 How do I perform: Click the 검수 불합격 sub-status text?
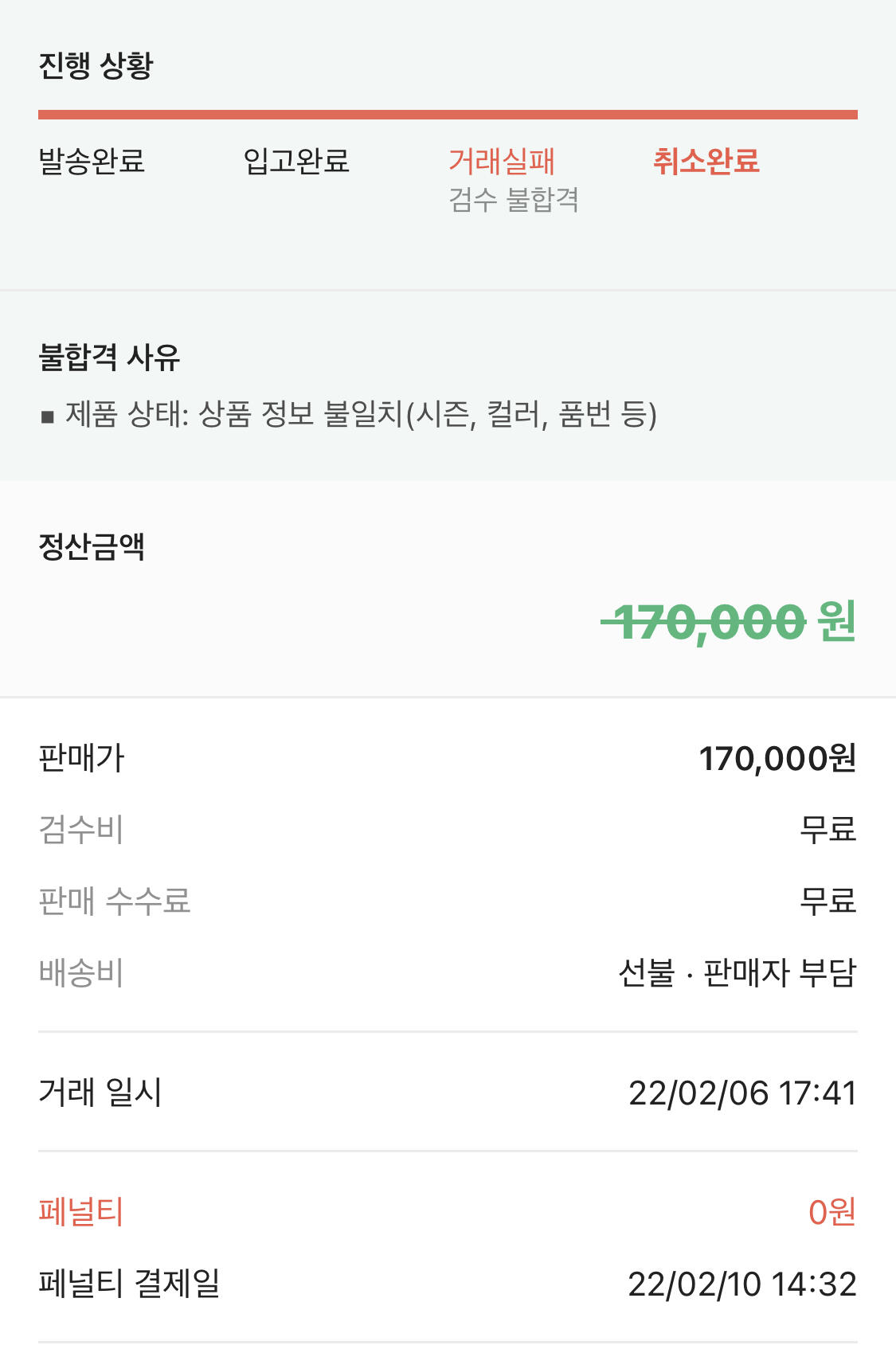(514, 200)
